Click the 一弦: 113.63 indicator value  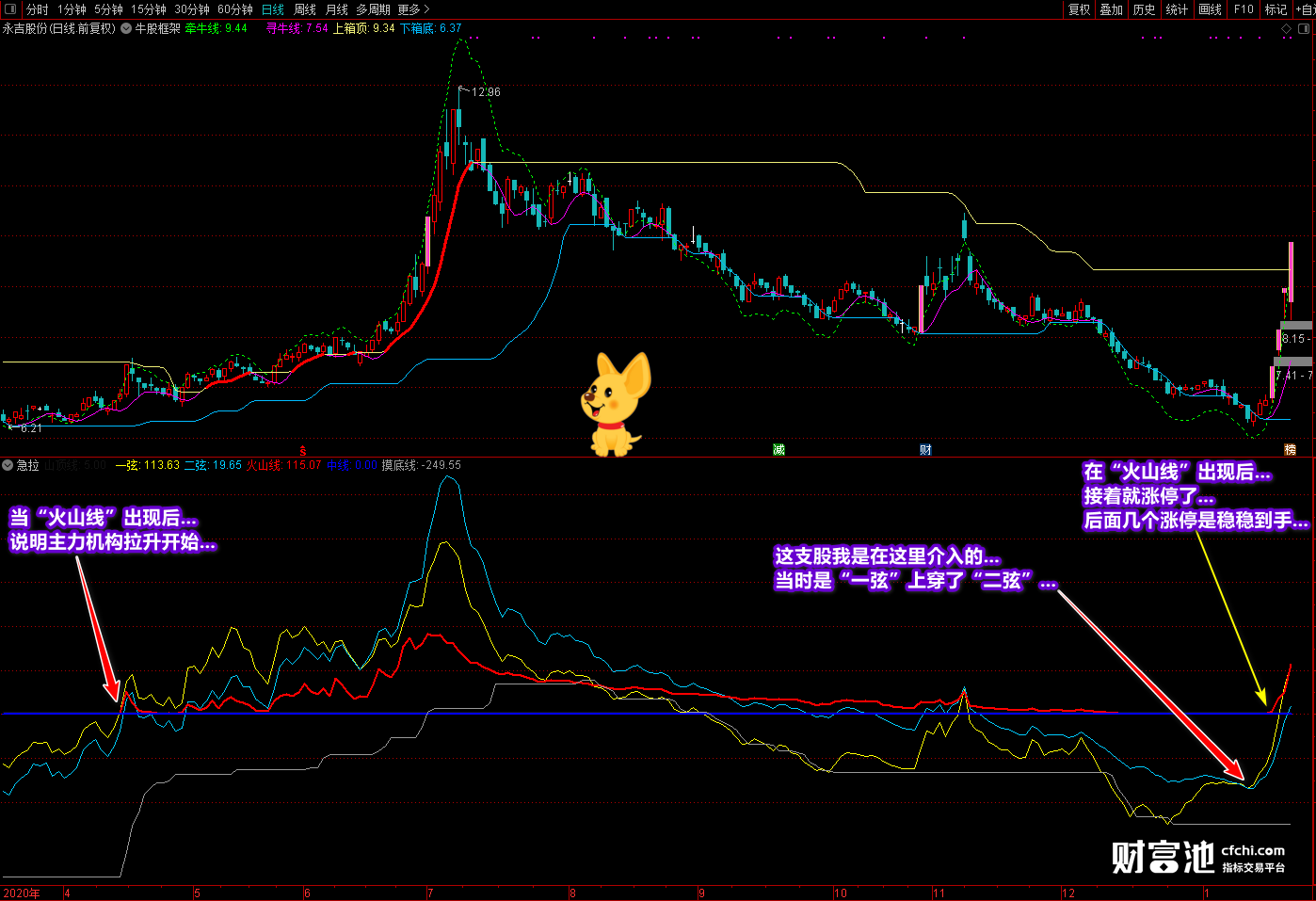click(x=148, y=465)
